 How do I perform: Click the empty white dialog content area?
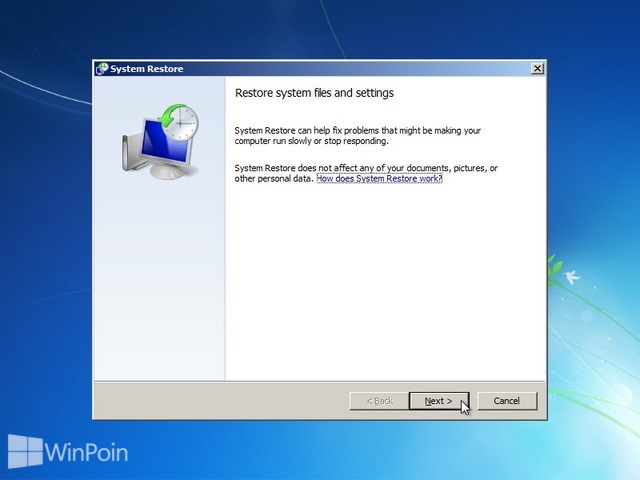coord(385,282)
